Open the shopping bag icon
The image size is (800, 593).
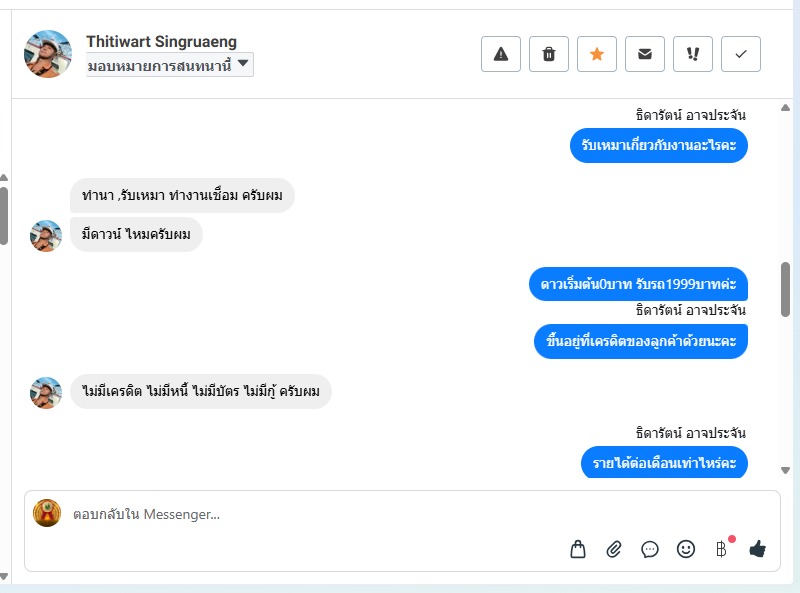[578, 548]
